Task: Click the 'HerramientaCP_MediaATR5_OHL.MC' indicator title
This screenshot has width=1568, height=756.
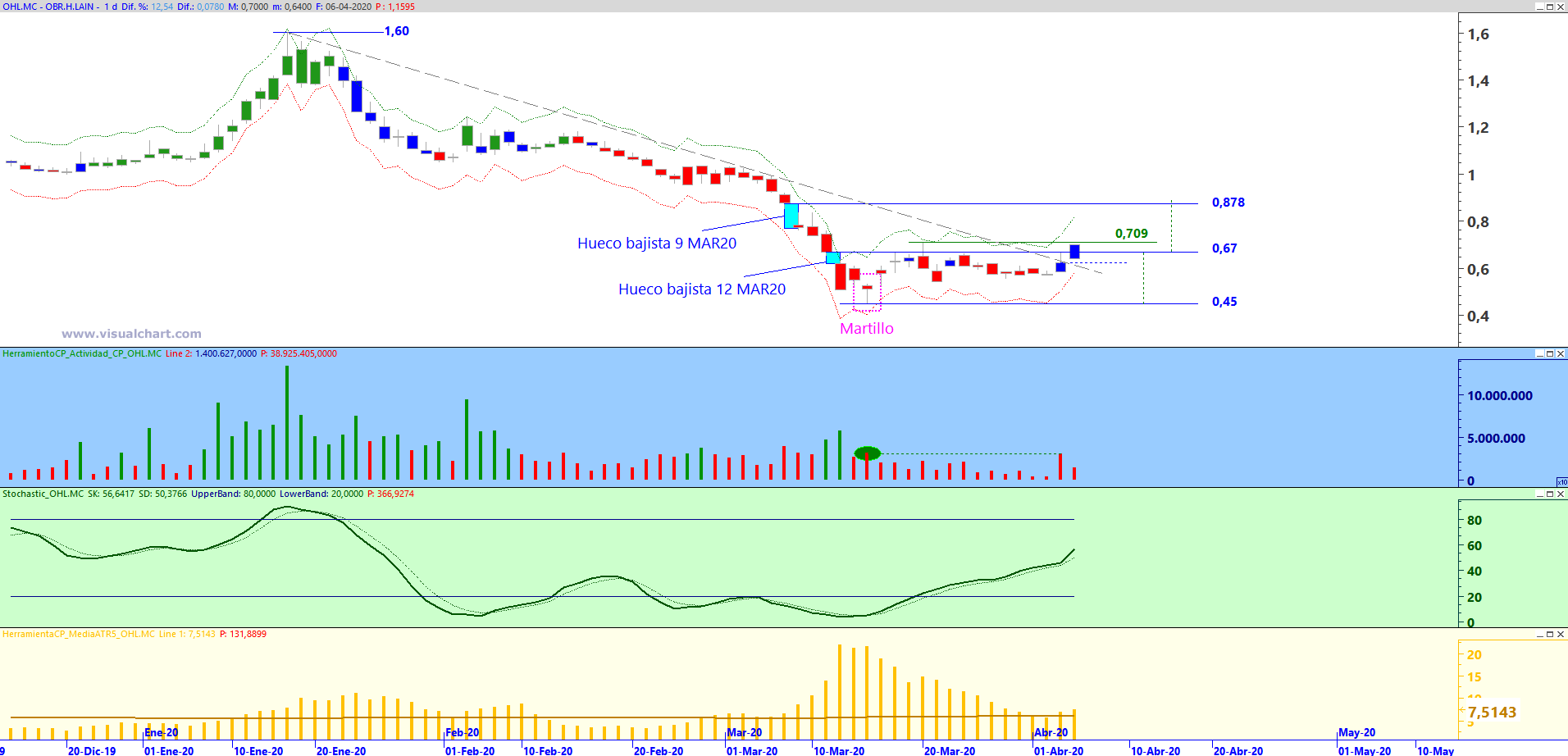Action: pos(79,634)
